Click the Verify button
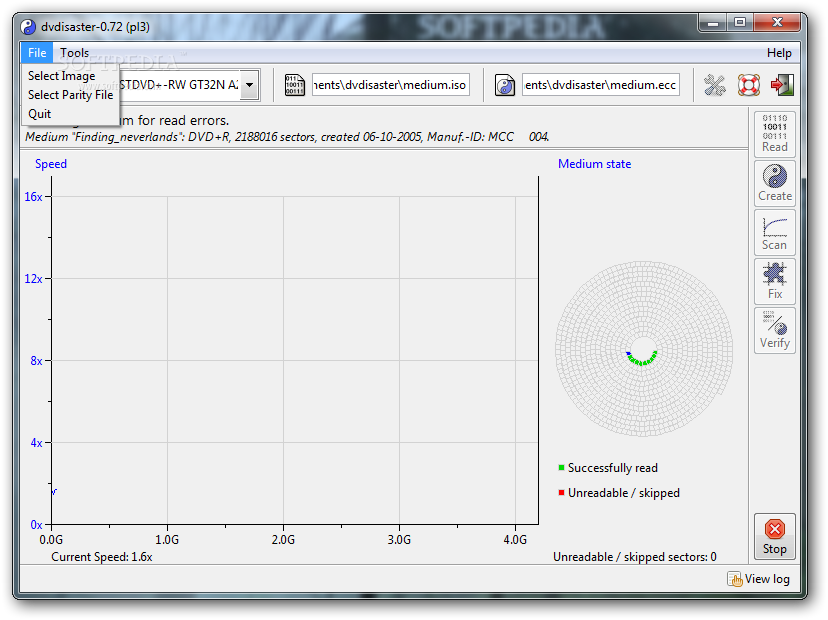828x620 pixels. (775, 330)
